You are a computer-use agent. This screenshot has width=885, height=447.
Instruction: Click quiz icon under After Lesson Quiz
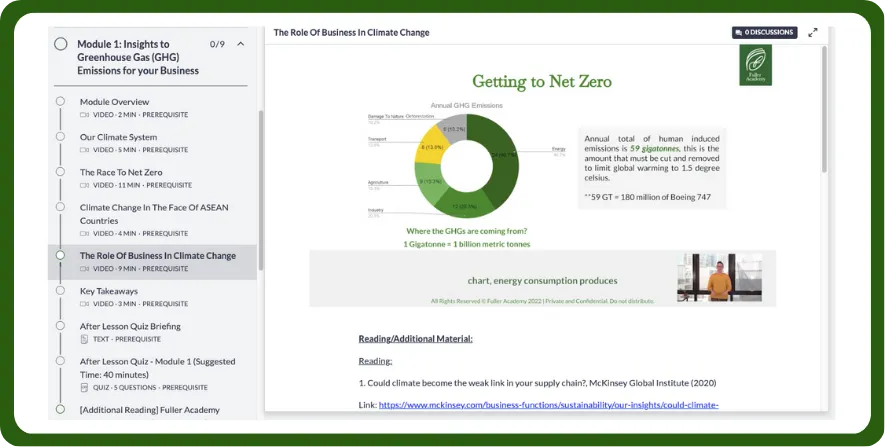[85, 387]
